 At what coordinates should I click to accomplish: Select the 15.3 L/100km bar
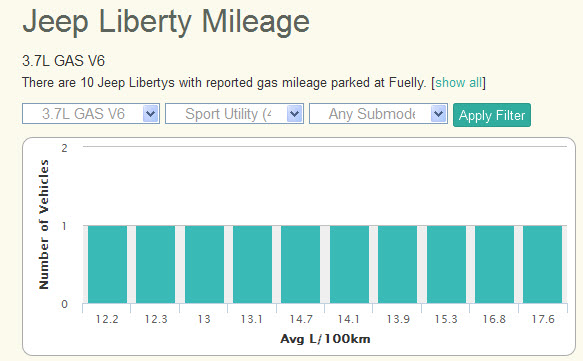pos(446,264)
